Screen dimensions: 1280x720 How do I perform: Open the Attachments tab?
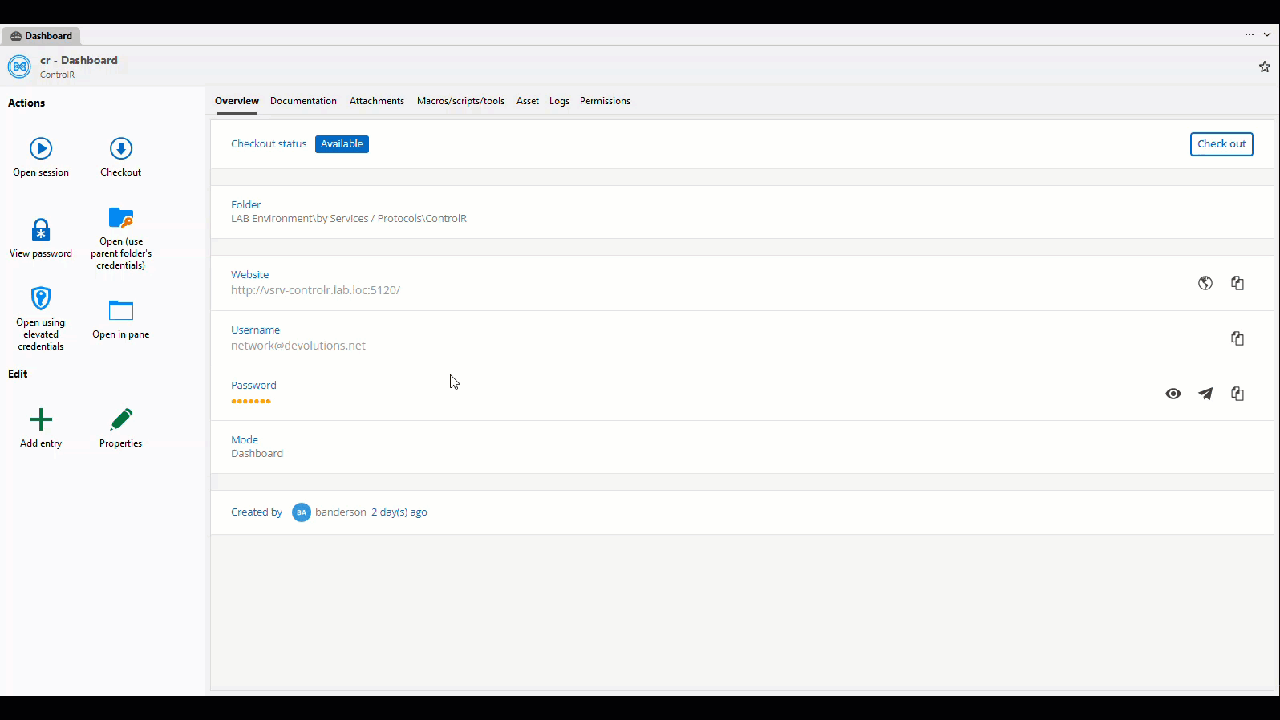point(376,101)
